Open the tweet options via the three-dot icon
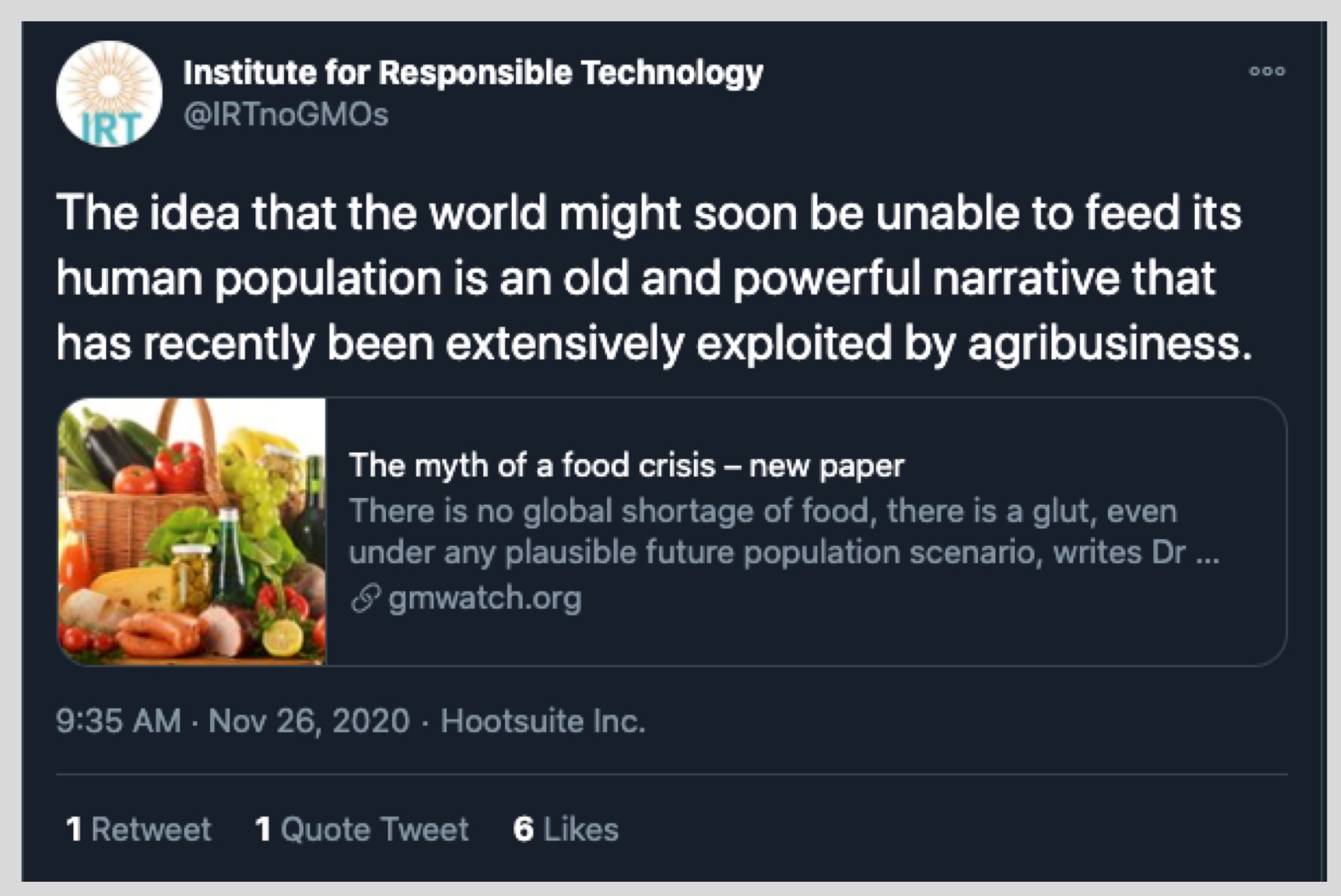This screenshot has height=896, width=1341. [x=1267, y=70]
